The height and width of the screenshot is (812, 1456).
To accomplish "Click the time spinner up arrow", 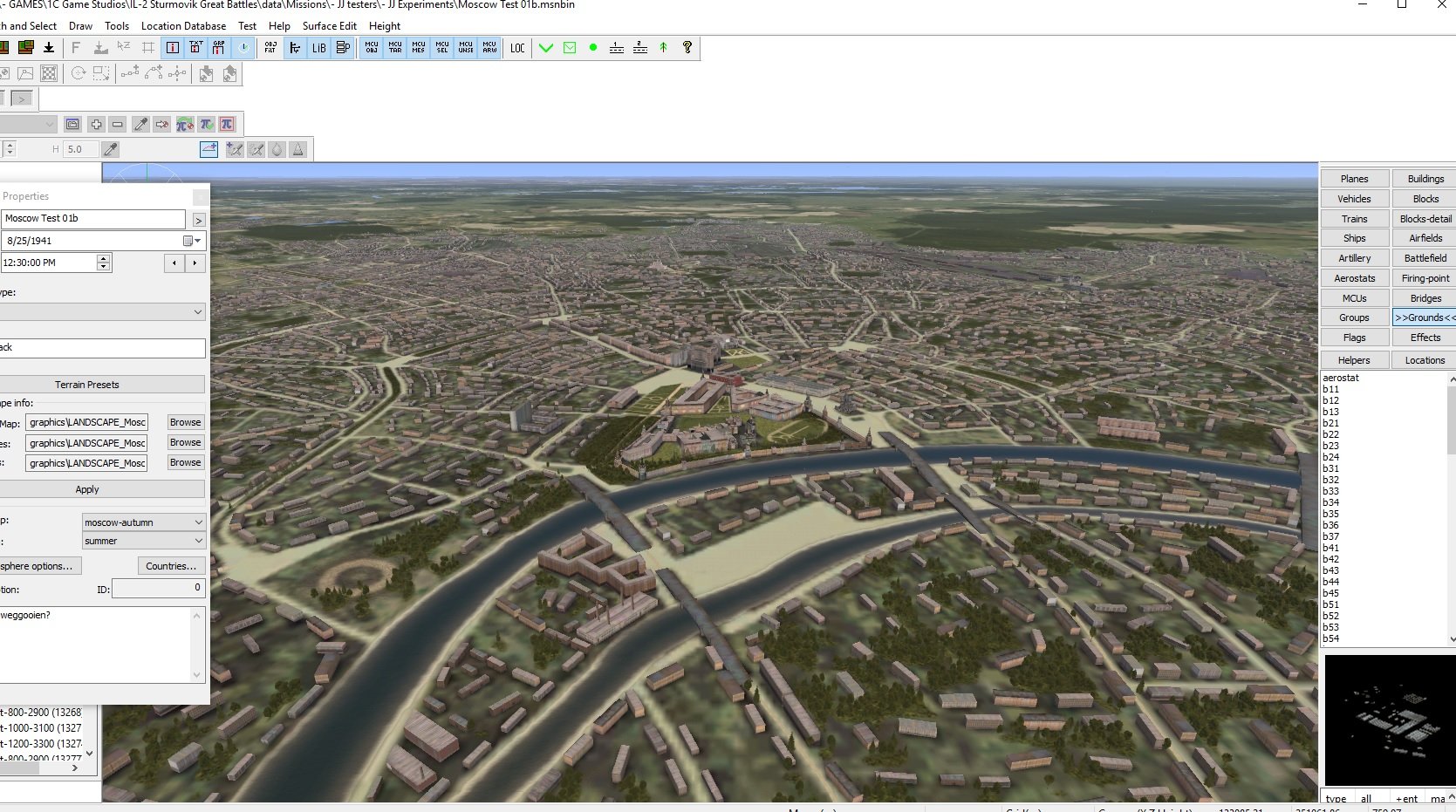I will point(104,258).
